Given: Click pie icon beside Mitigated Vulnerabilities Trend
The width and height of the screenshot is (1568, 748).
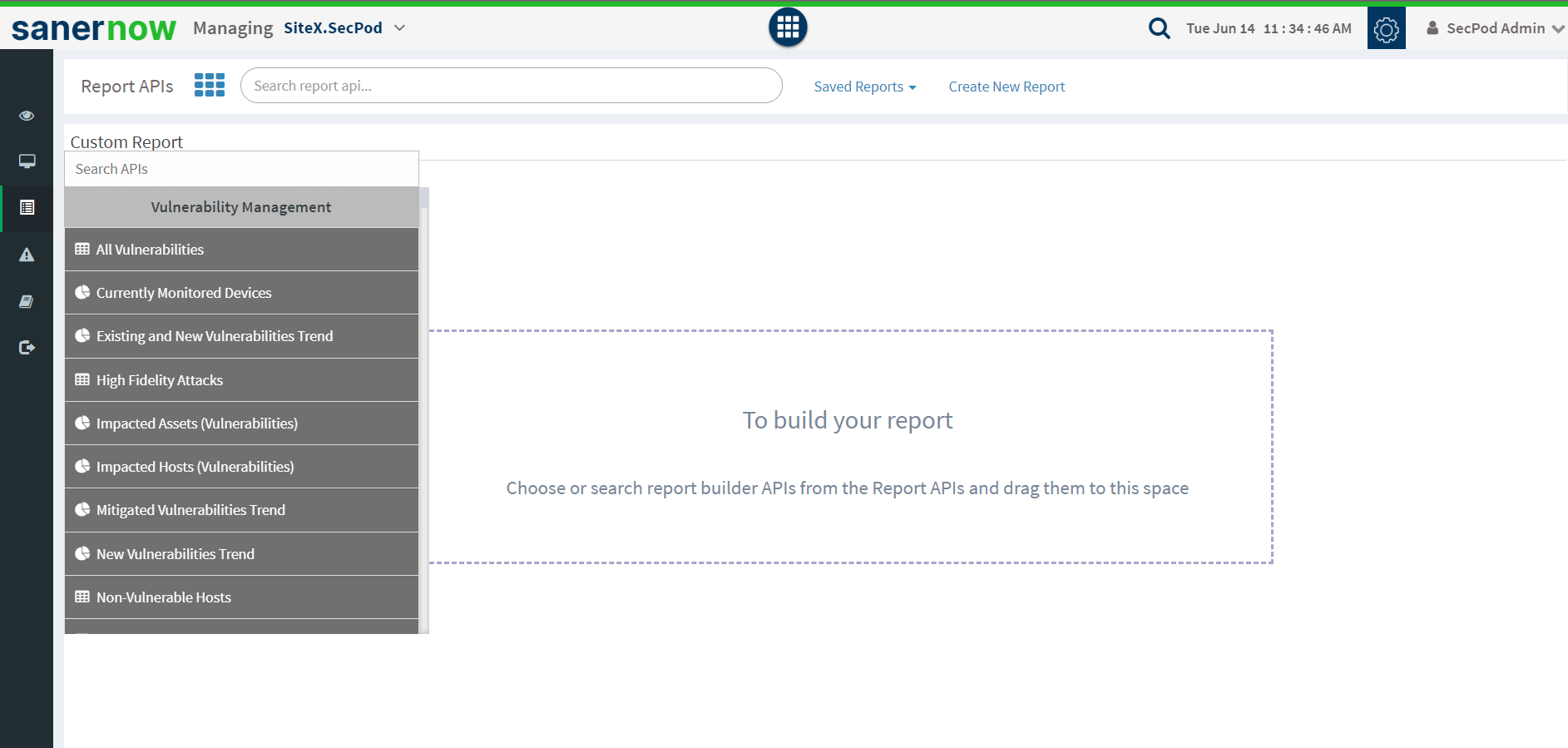Looking at the screenshot, I should click(x=82, y=509).
